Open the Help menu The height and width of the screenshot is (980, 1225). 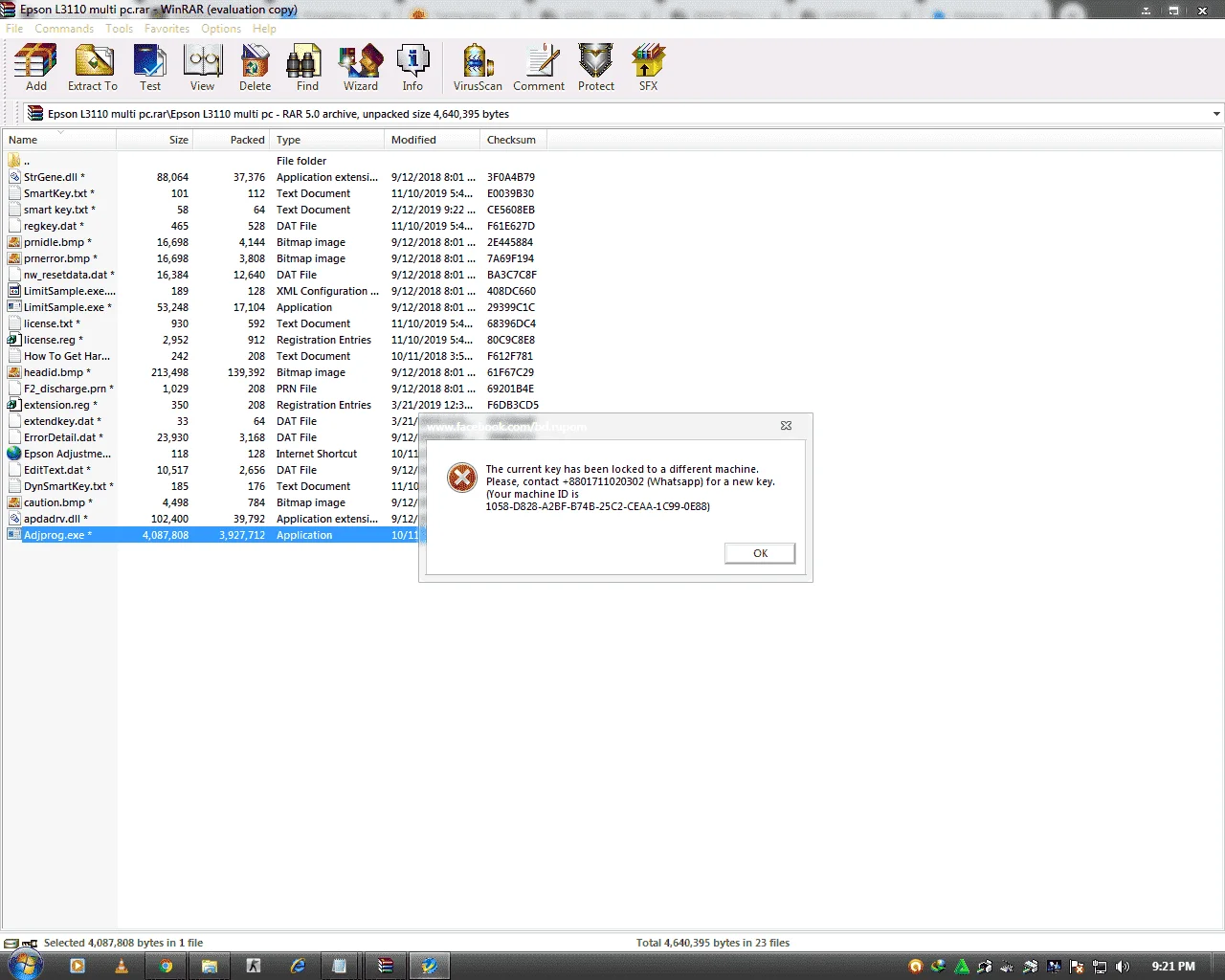264,29
